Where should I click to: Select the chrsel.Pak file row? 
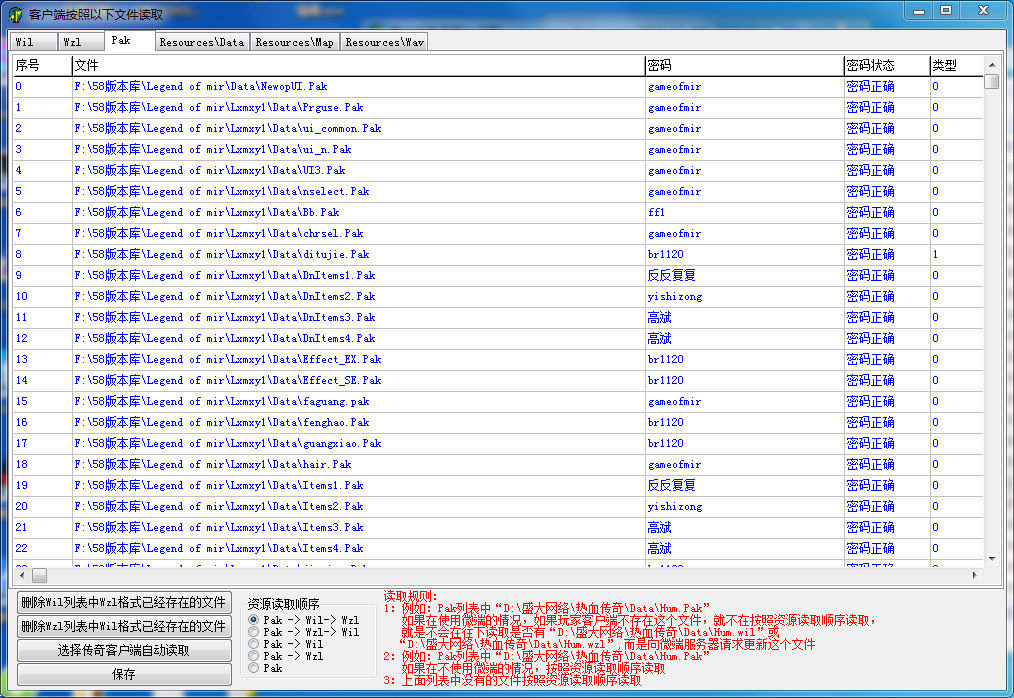pos(498,234)
